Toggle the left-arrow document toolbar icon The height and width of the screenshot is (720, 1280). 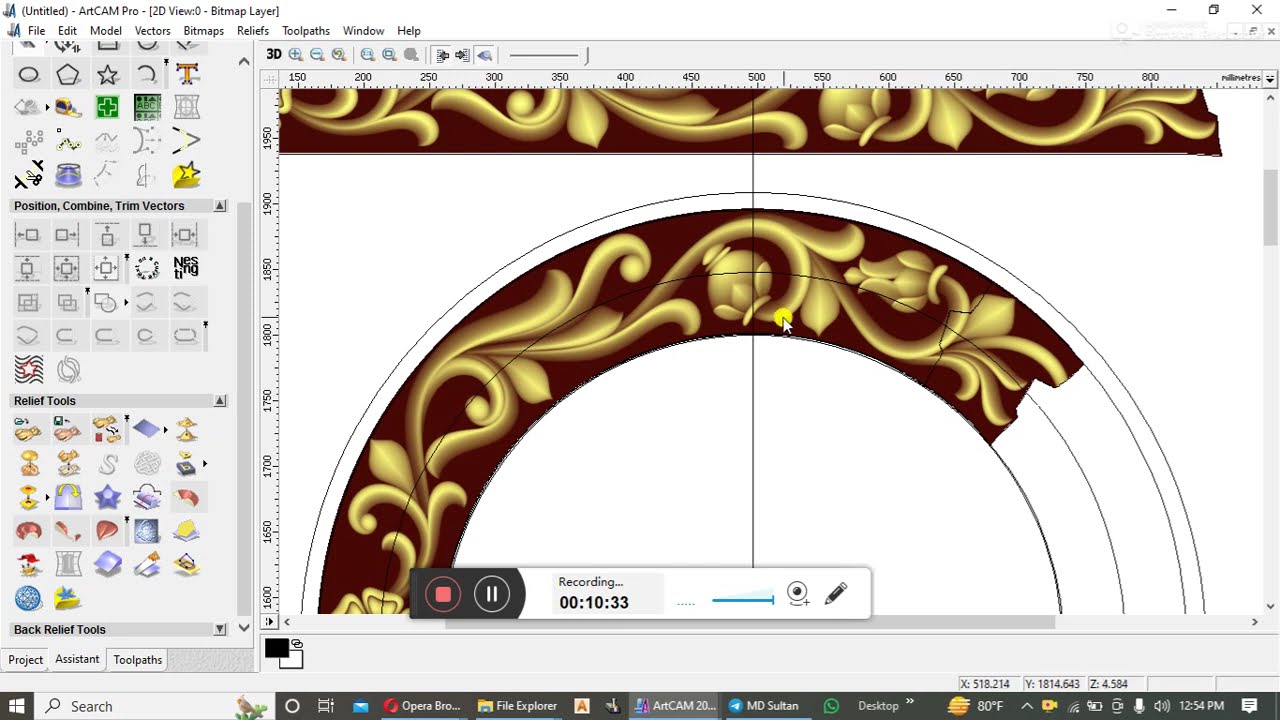coord(442,55)
